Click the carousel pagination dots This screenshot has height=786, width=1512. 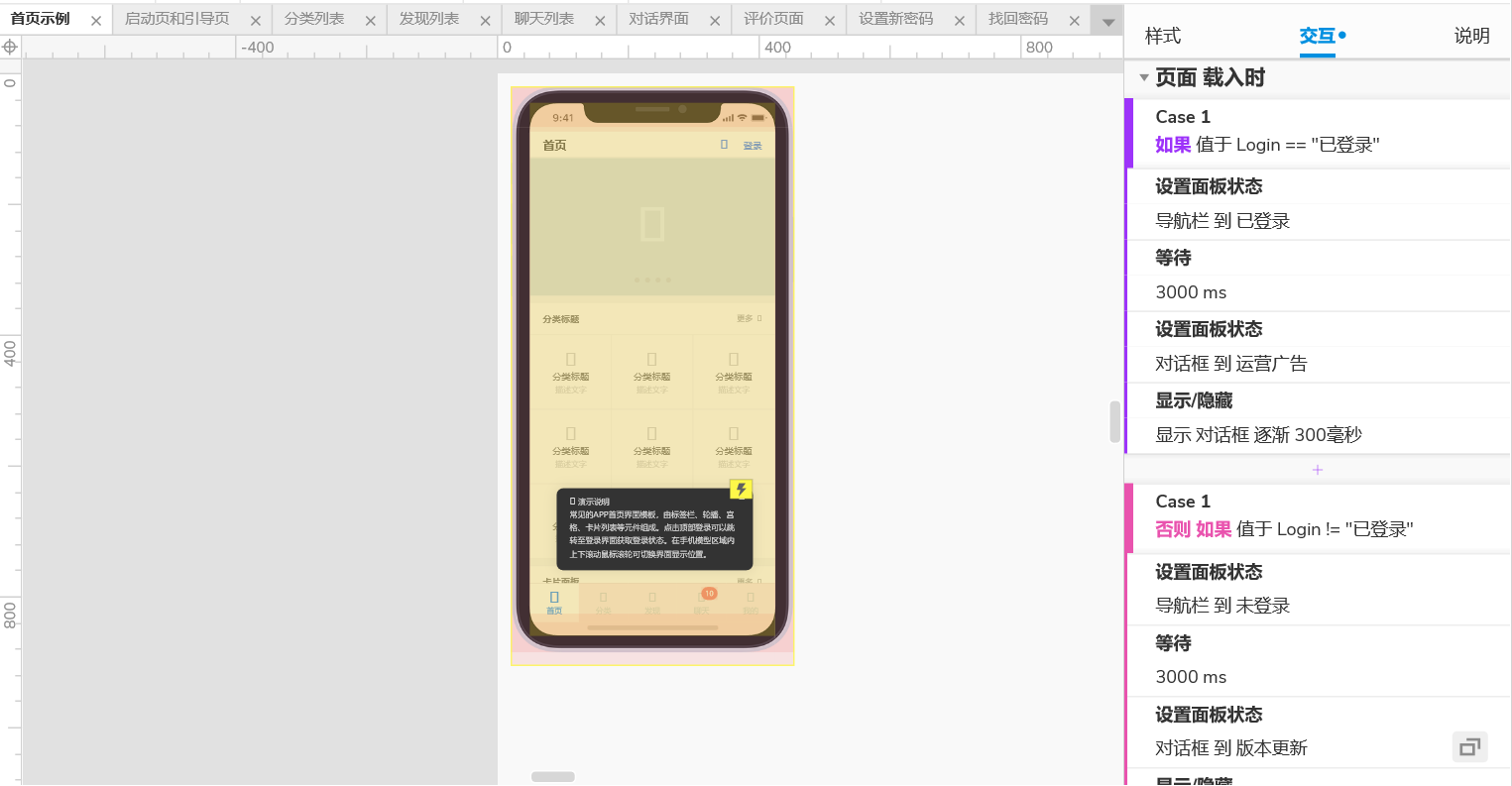652,281
